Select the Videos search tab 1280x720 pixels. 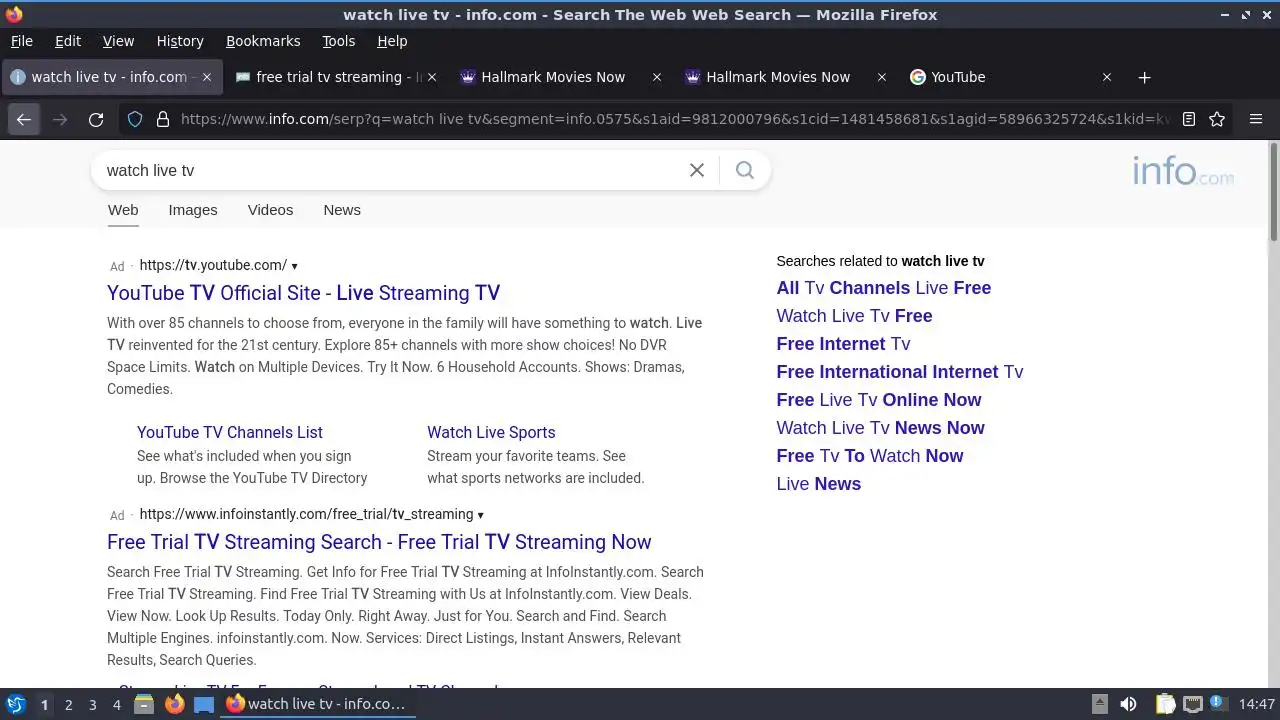point(270,210)
